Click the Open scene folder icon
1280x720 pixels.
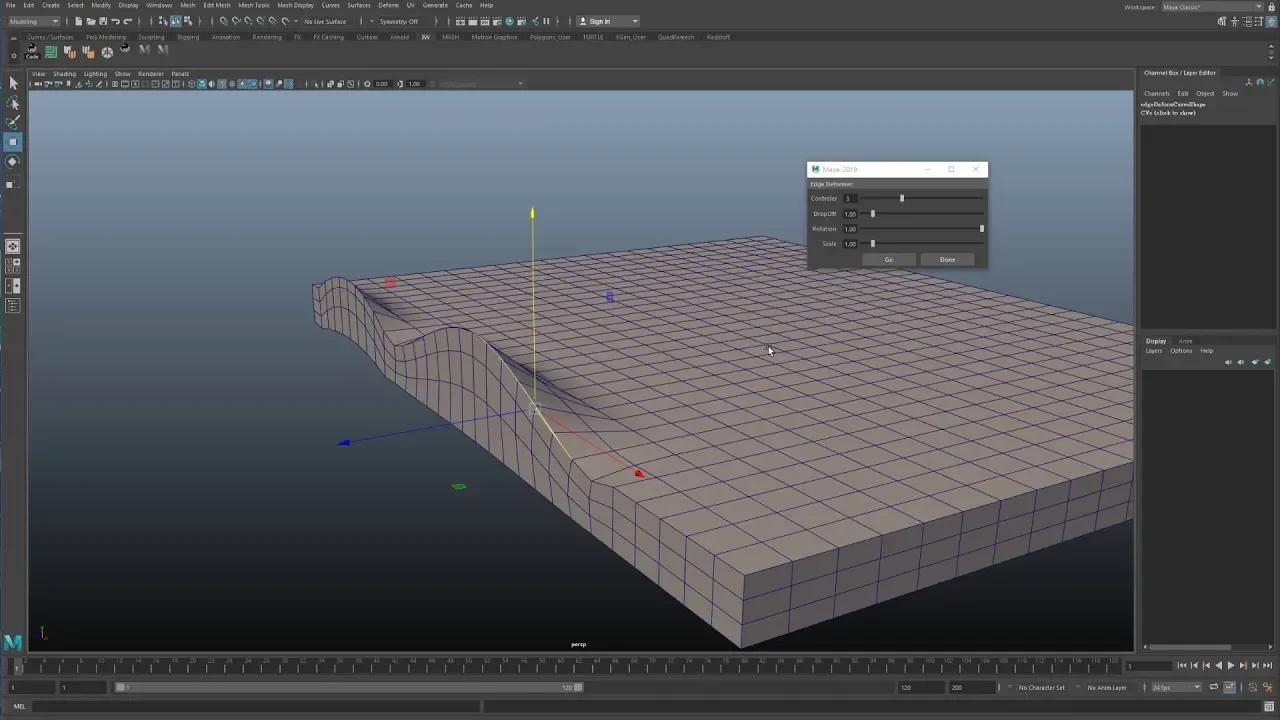pos(90,21)
